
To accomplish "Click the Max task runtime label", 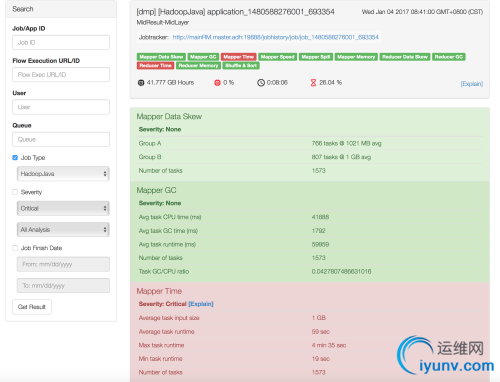I will [161, 345].
